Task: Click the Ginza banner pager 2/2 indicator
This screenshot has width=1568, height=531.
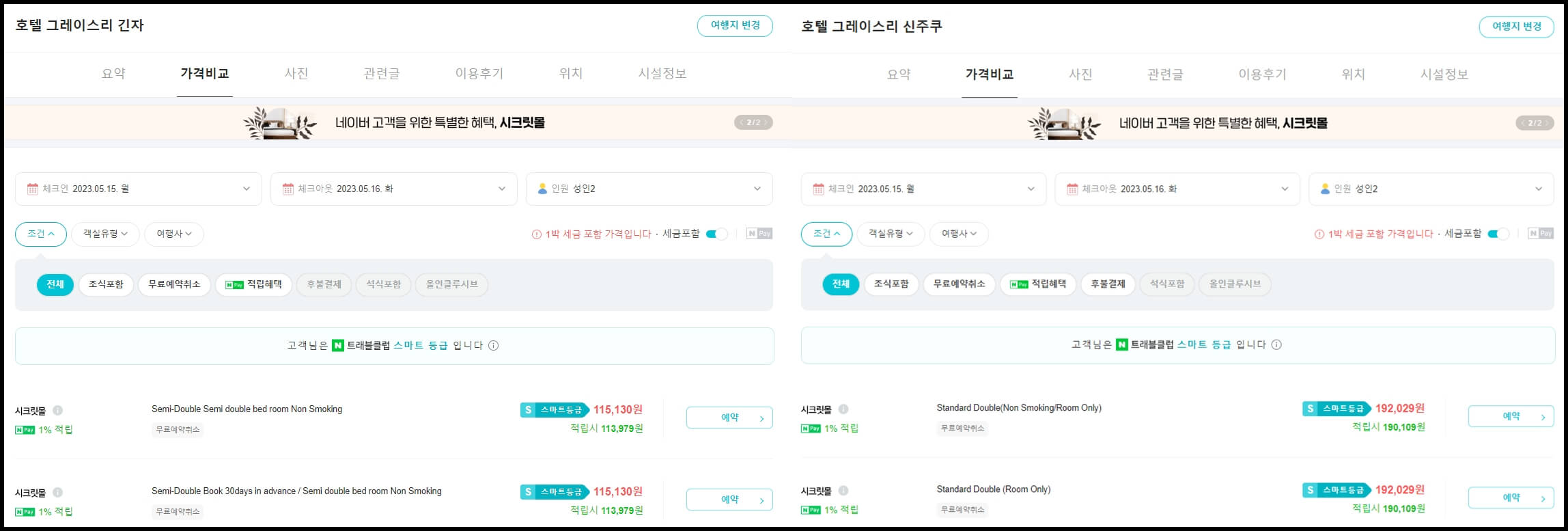Action: tap(753, 123)
